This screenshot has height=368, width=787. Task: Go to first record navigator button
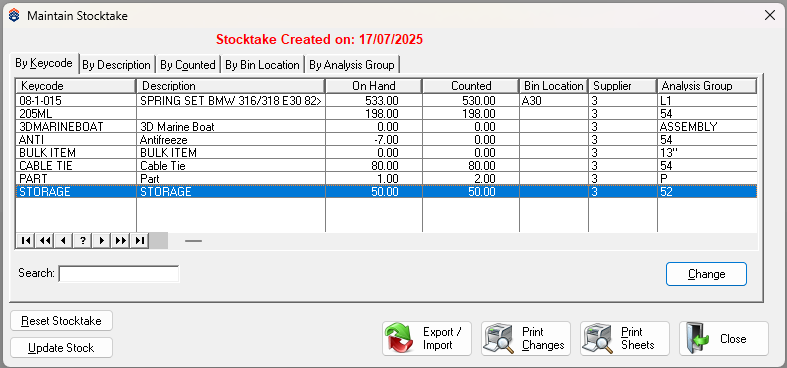click(x=26, y=240)
